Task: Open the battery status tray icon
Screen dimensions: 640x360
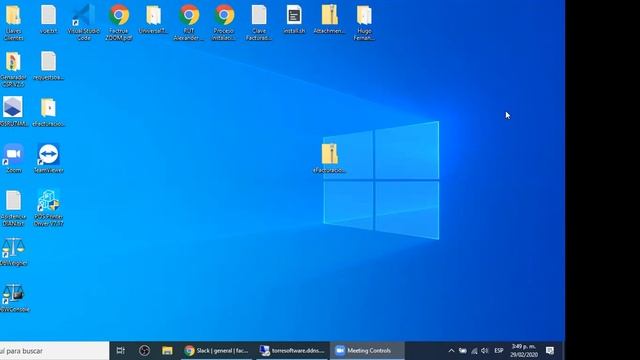Action: pos(462,351)
